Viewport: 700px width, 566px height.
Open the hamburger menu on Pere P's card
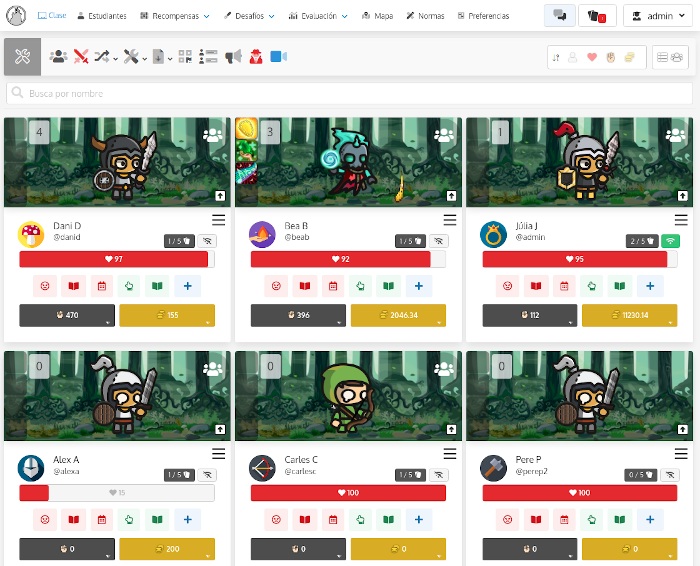[x=681, y=453]
